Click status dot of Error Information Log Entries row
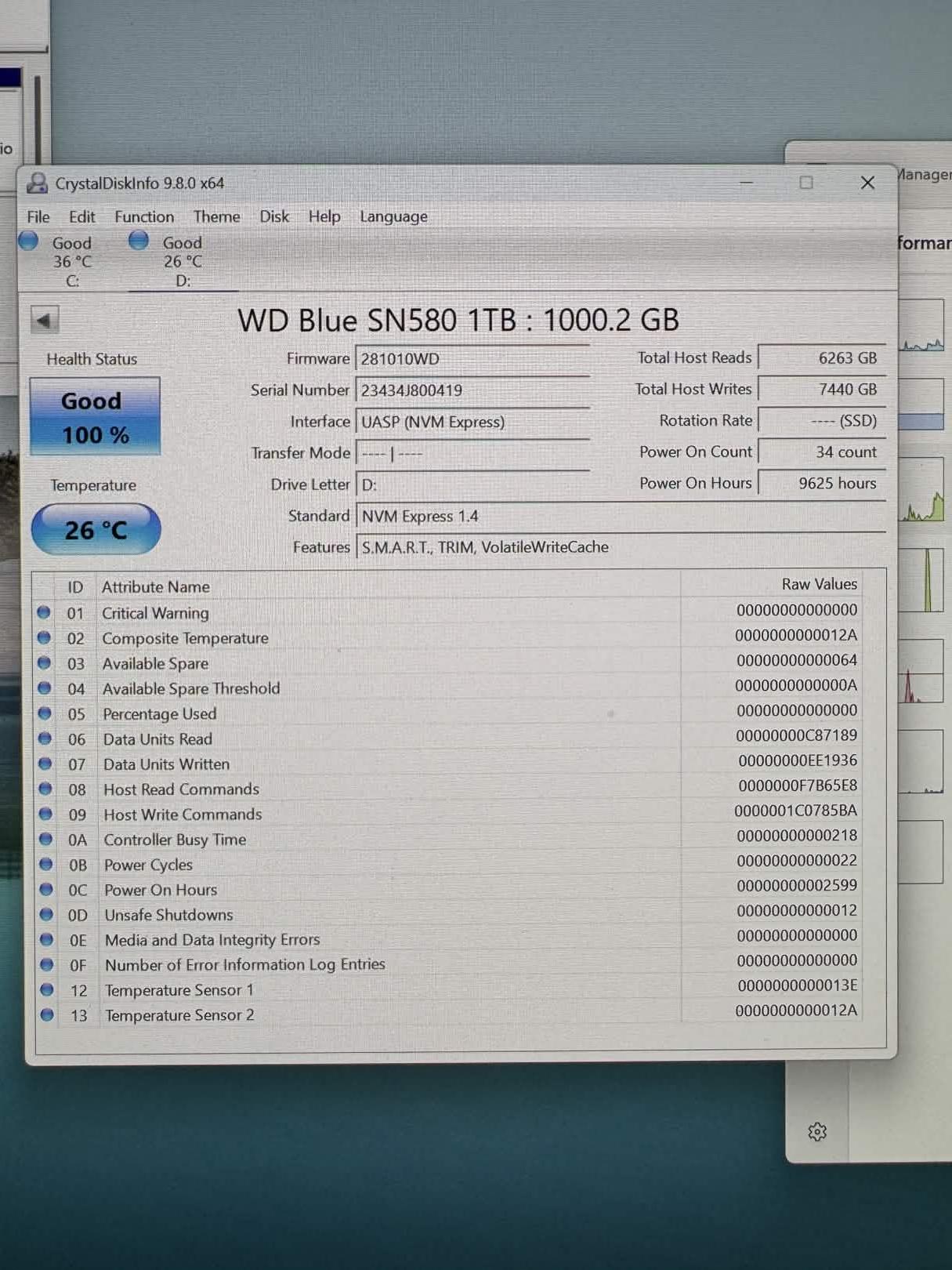 point(46,964)
